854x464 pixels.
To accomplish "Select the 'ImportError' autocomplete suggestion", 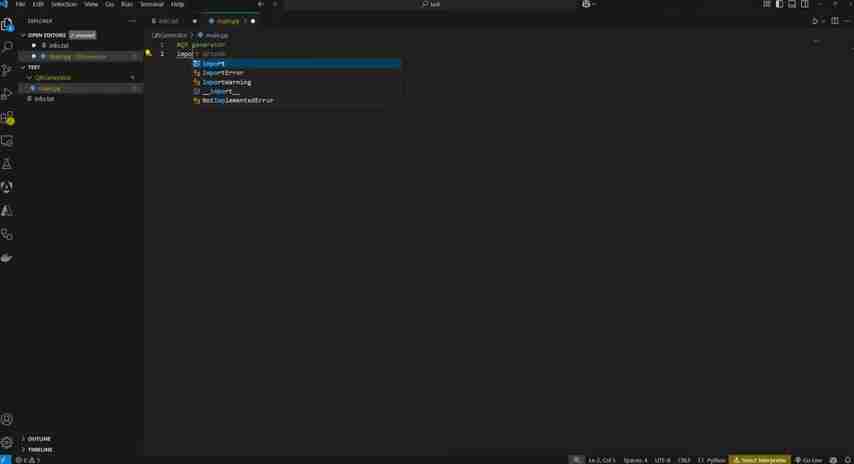I will 297,73.
